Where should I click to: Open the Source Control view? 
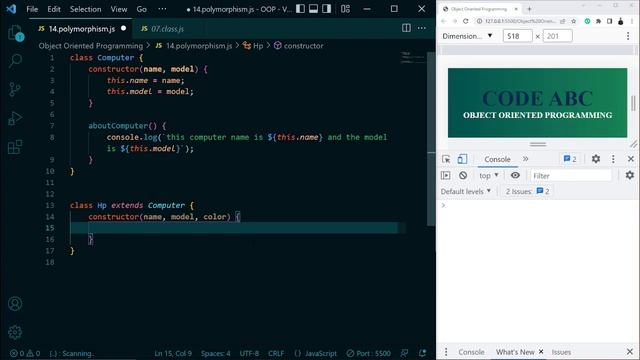click(15, 89)
